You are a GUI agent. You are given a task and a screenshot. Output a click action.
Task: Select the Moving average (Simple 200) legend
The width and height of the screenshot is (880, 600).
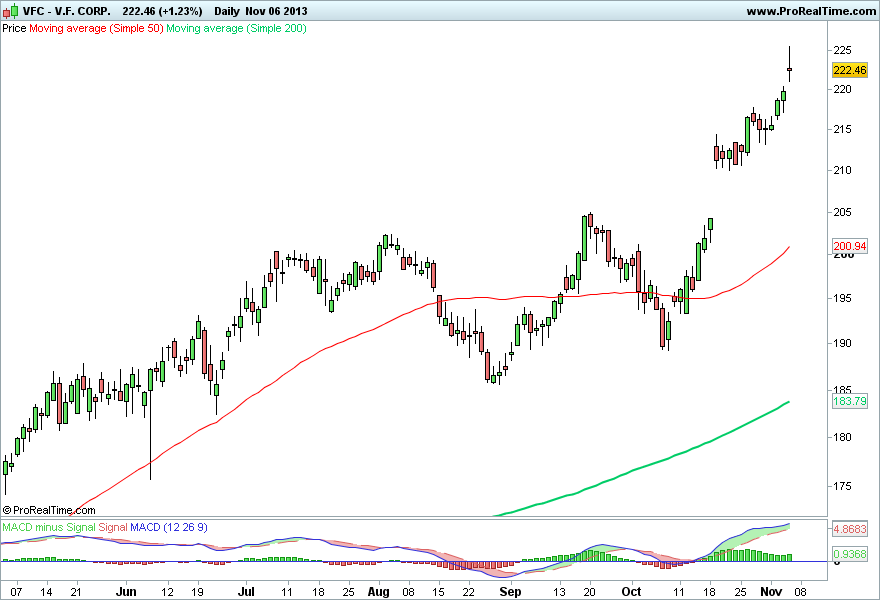point(236,28)
